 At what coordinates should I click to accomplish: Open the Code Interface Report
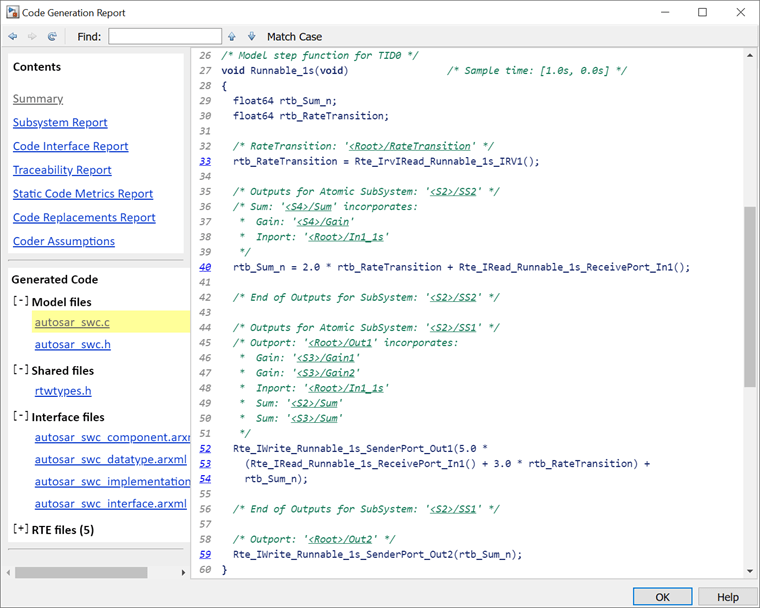pos(71,146)
